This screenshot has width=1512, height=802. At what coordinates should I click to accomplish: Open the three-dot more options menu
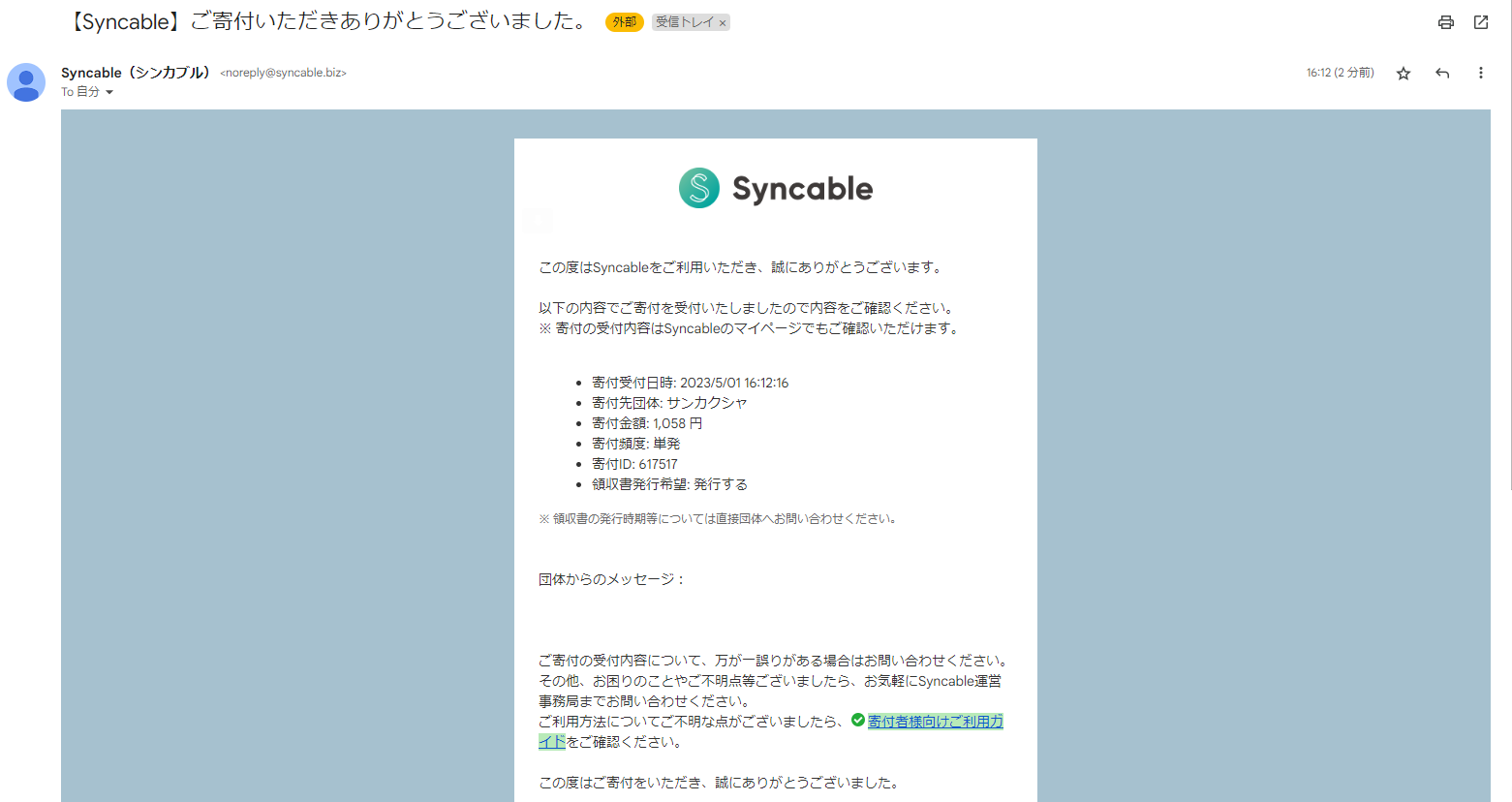(x=1480, y=74)
